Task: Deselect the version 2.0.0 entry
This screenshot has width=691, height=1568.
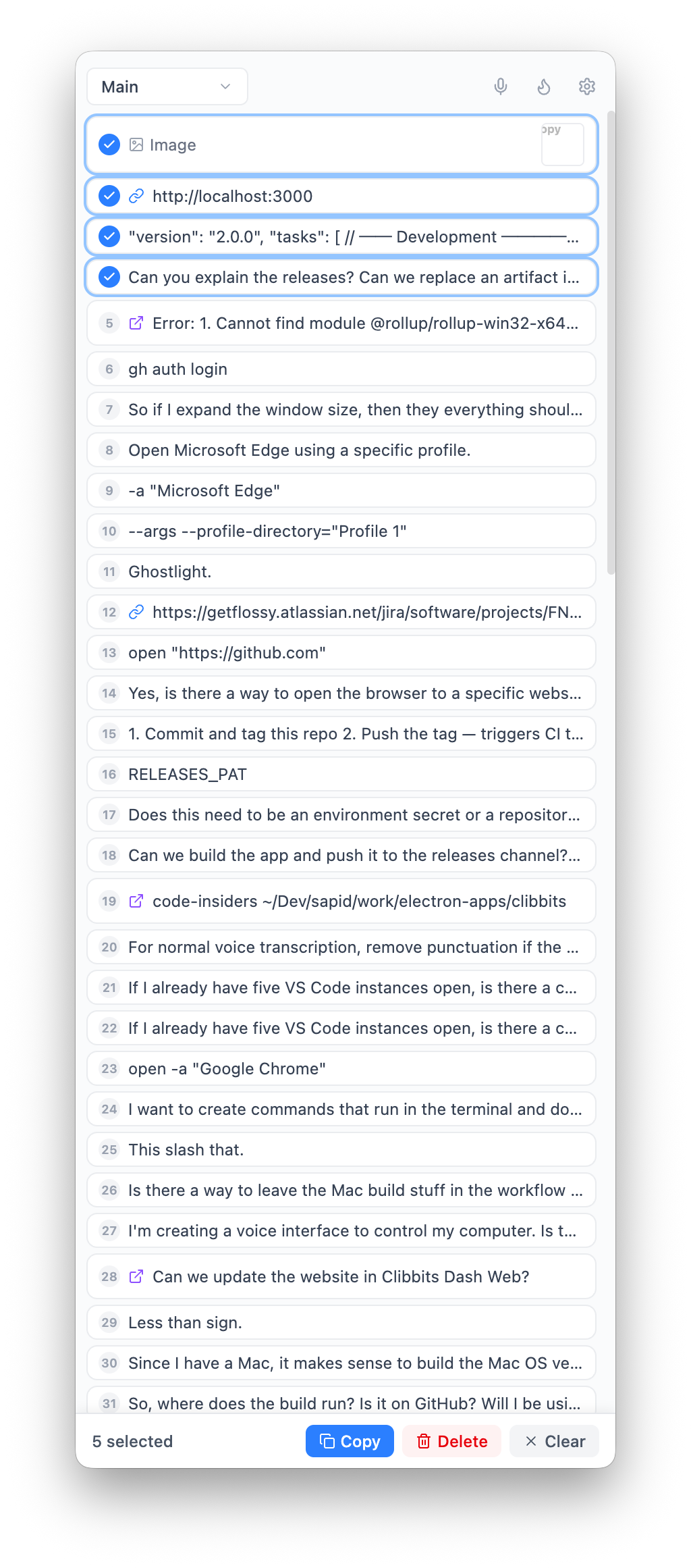Action: pyautogui.click(x=109, y=236)
